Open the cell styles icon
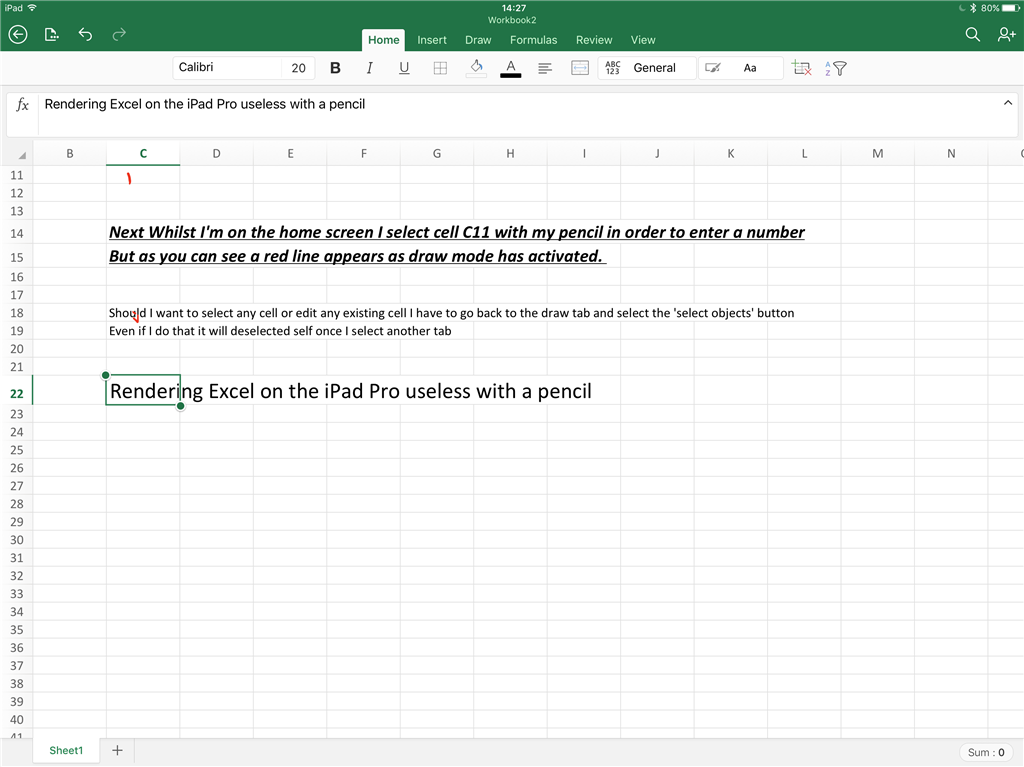Screen dimensions: 1024x767 713,68
